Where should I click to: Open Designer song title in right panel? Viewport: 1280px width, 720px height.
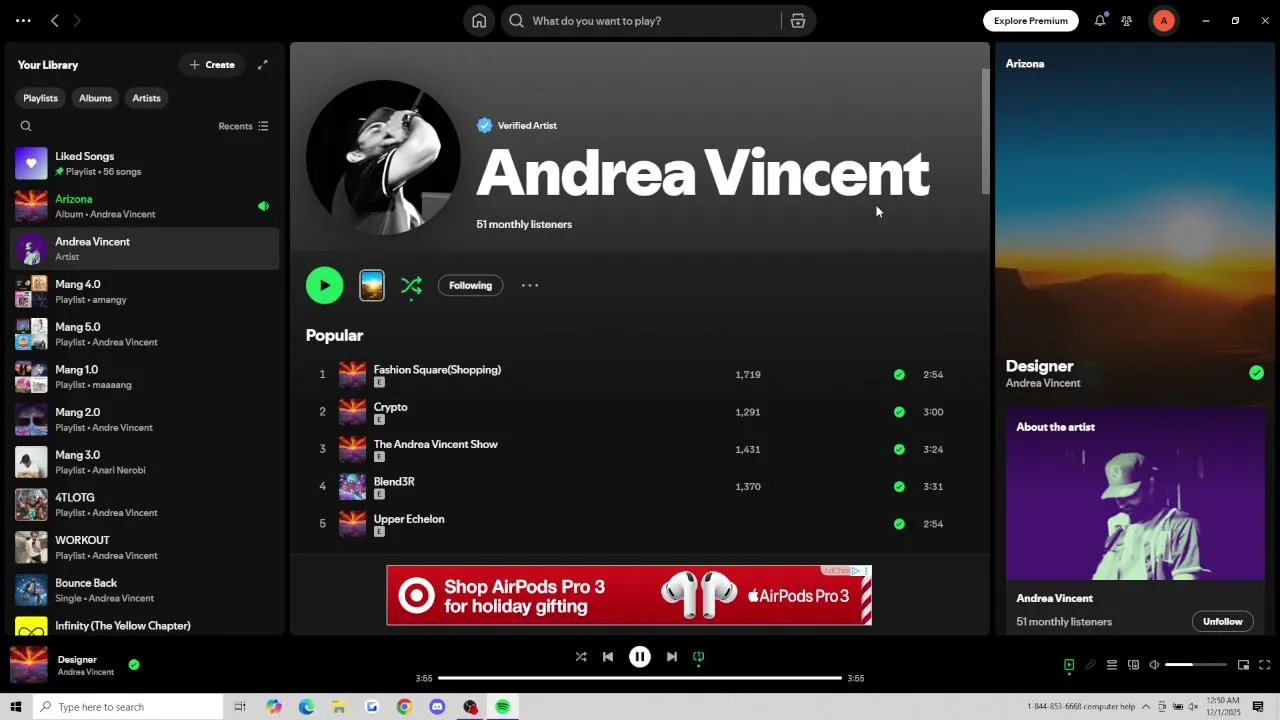[x=1039, y=366]
